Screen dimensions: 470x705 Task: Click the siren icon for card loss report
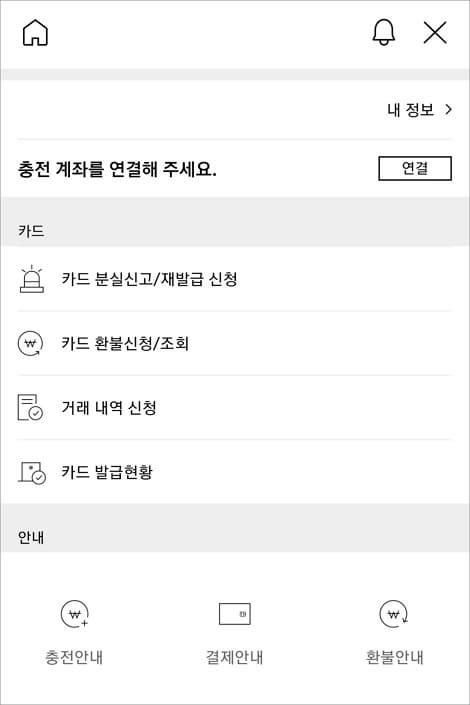click(x=31, y=279)
